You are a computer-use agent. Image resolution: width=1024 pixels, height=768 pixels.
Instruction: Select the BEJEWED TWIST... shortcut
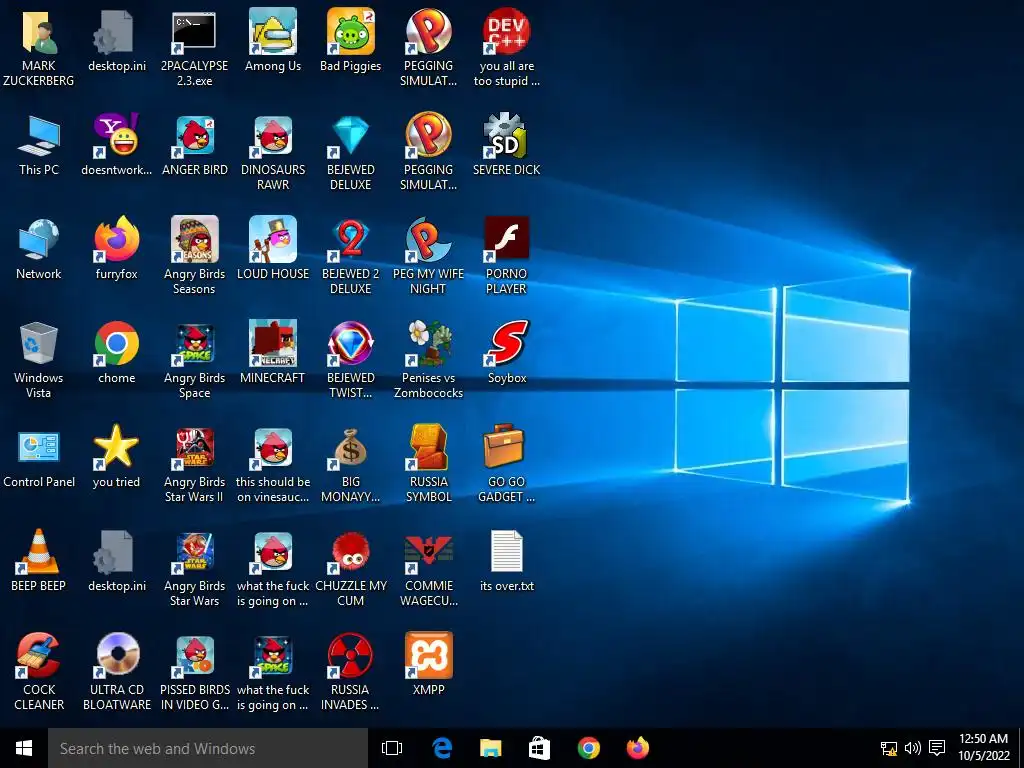(351, 344)
